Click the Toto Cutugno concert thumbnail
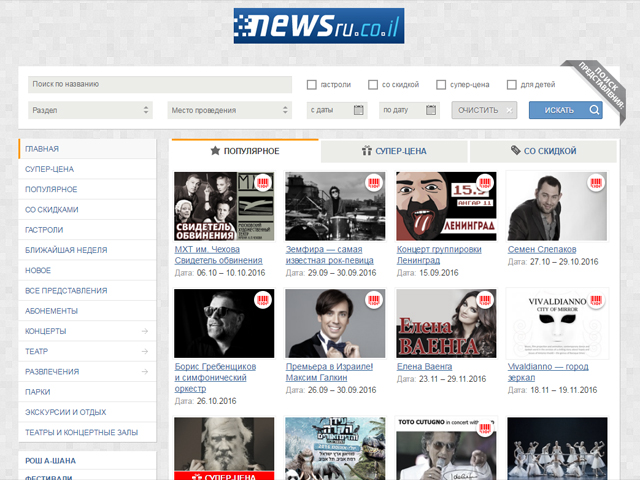Image resolution: width=640 pixels, height=480 pixels. (446, 448)
